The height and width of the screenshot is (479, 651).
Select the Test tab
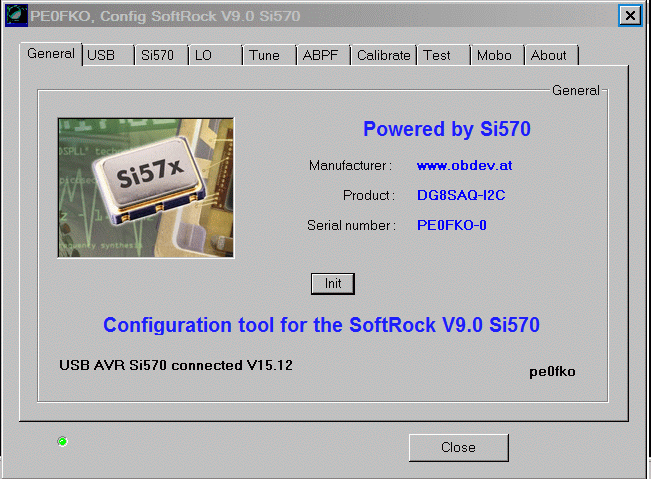tap(437, 56)
